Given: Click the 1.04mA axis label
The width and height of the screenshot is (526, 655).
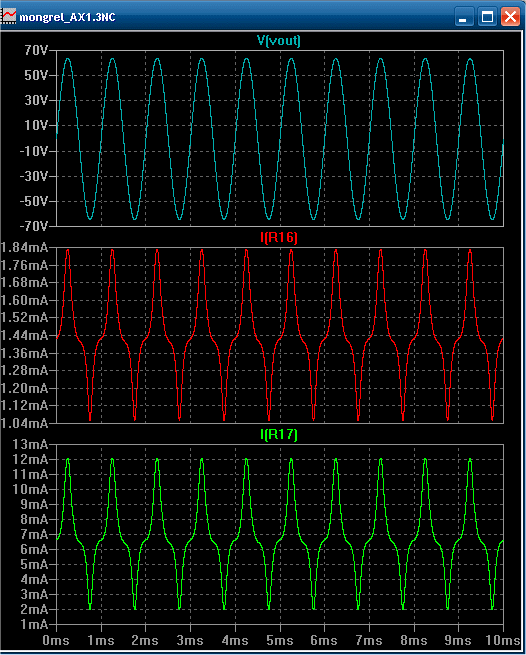Looking at the screenshot, I should (24, 423).
